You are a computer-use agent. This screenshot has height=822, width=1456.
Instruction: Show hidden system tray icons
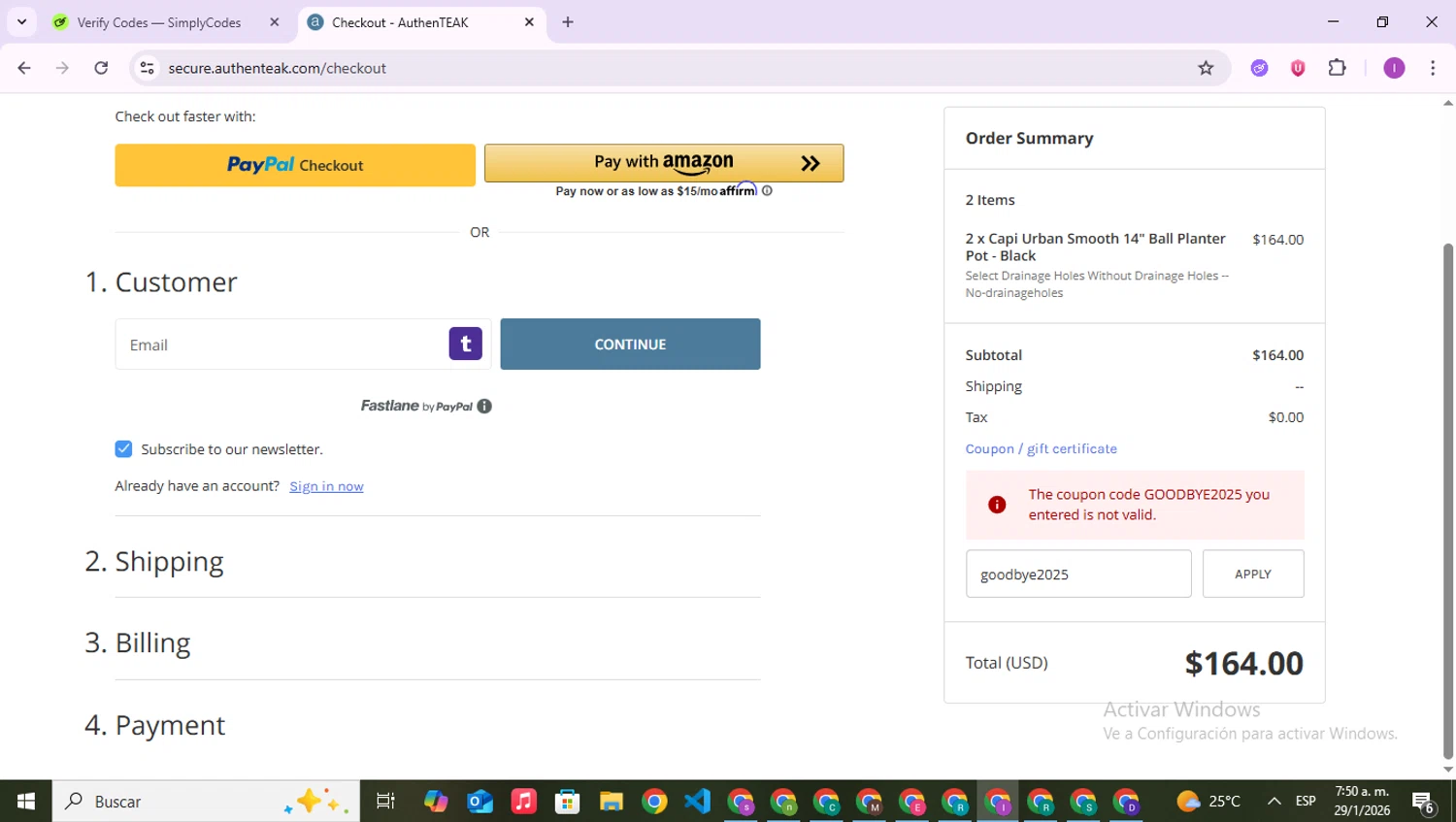1274,802
